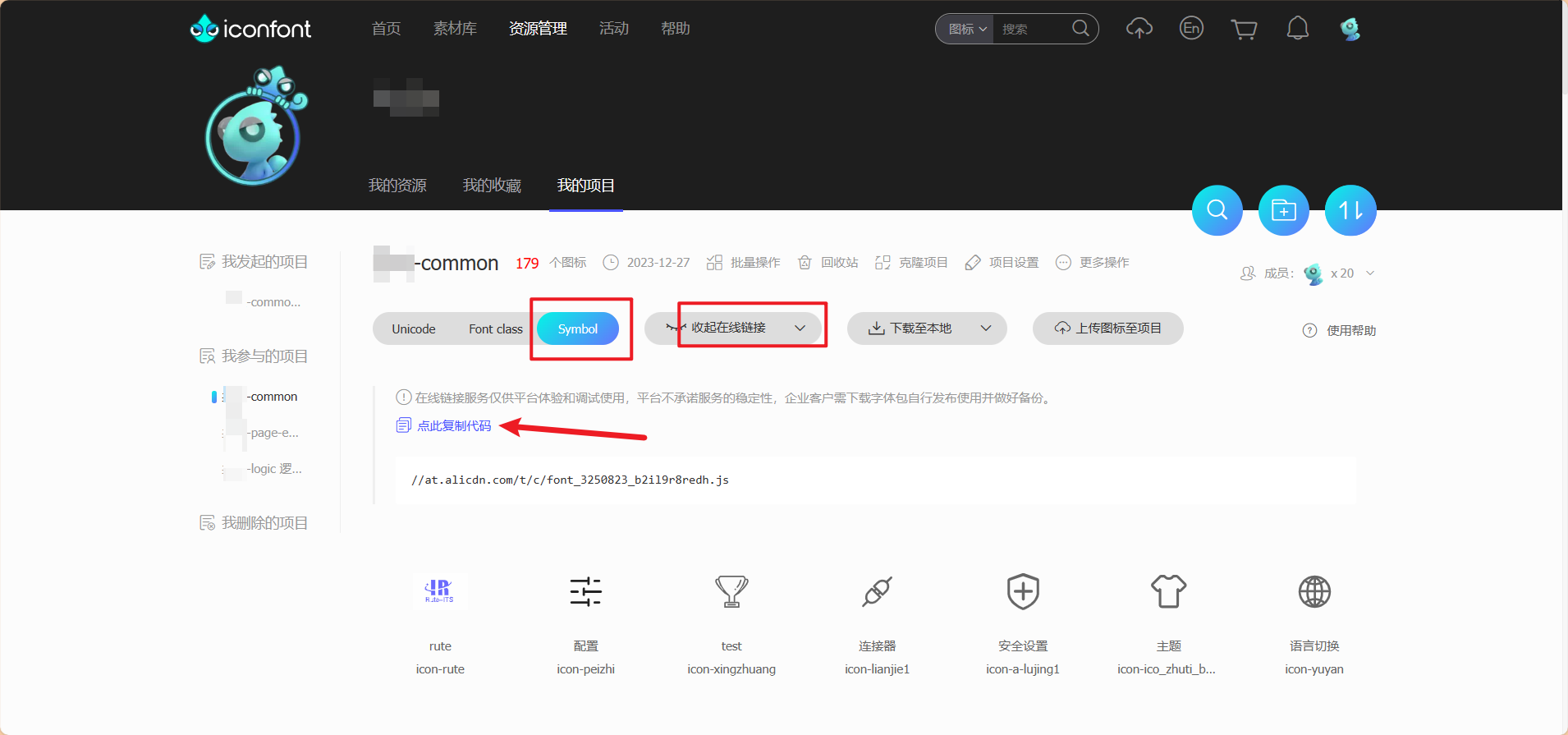Click the blue sort arrows button
Image resolution: width=1568 pixels, height=735 pixels.
[1350, 210]
